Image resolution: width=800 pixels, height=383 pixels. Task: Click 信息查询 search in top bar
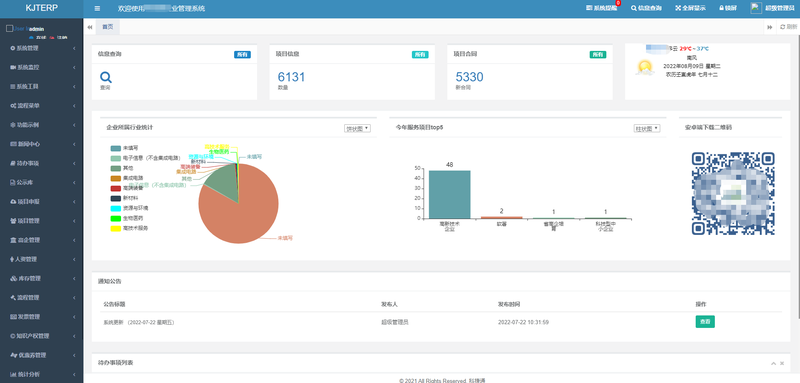coord(646,8)
